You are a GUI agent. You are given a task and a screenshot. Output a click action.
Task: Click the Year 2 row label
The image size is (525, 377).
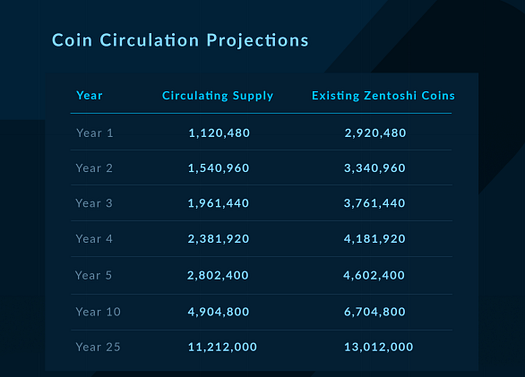pos(94,168)
